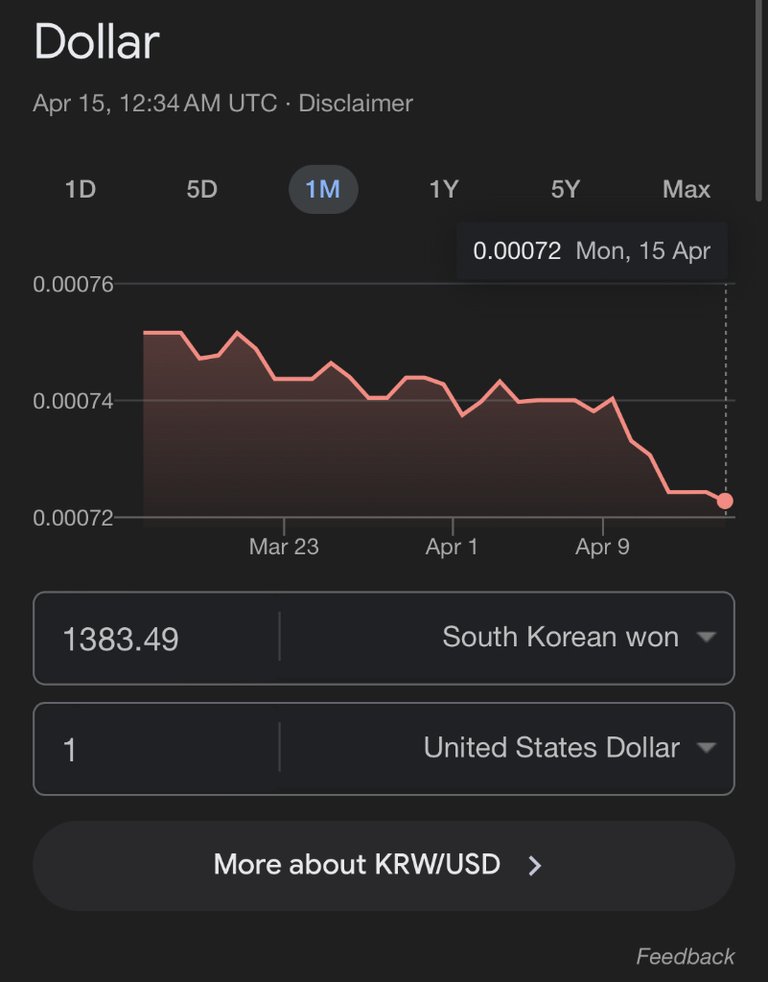Select the Max time range

coord(686,189)
